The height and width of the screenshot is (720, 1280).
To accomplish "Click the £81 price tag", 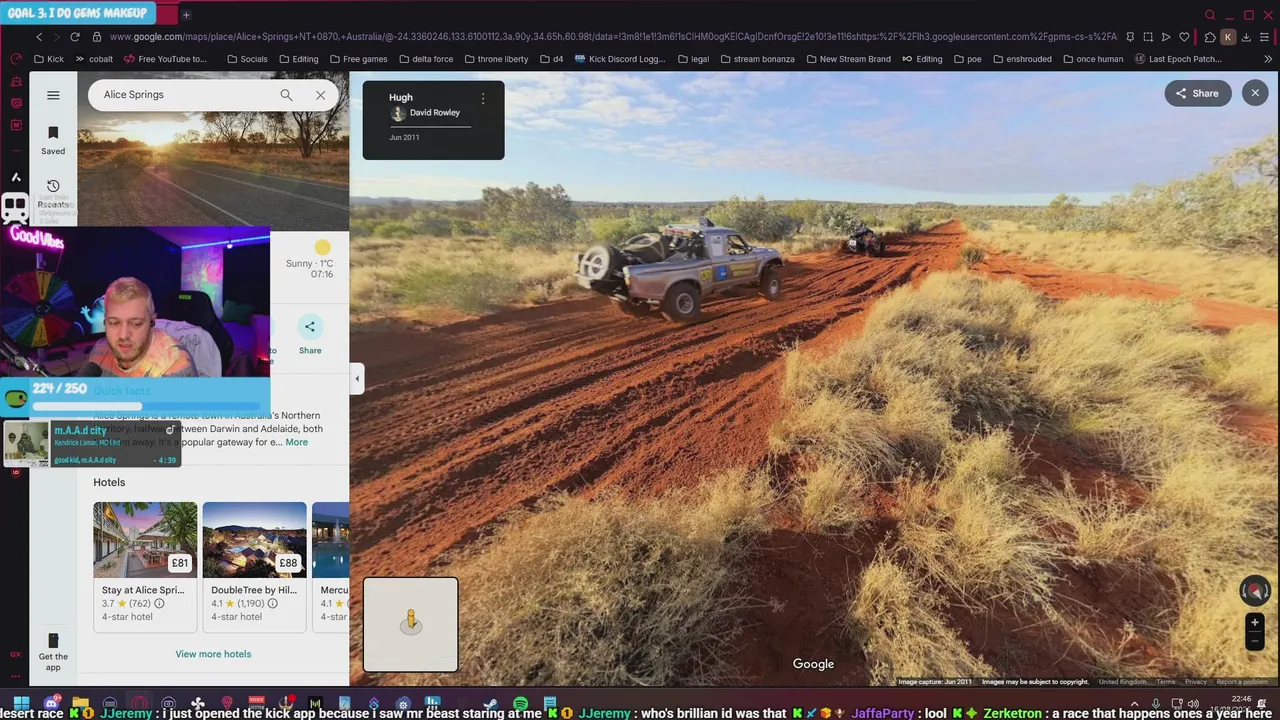I will (180, 563).
